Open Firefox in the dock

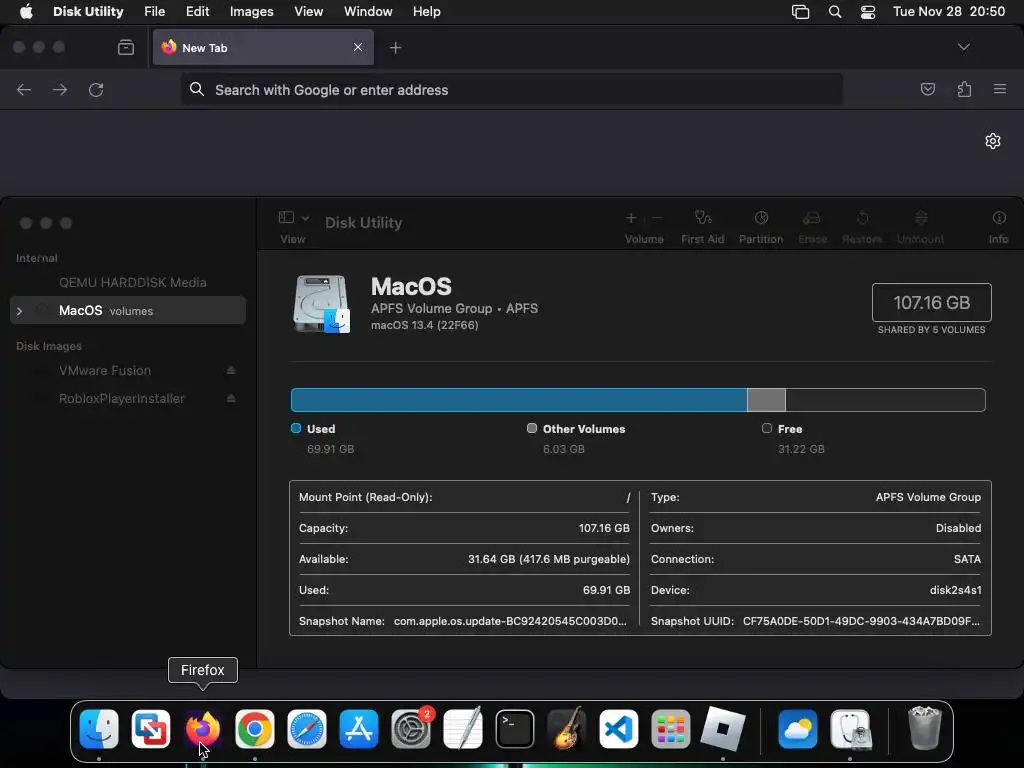202,729
